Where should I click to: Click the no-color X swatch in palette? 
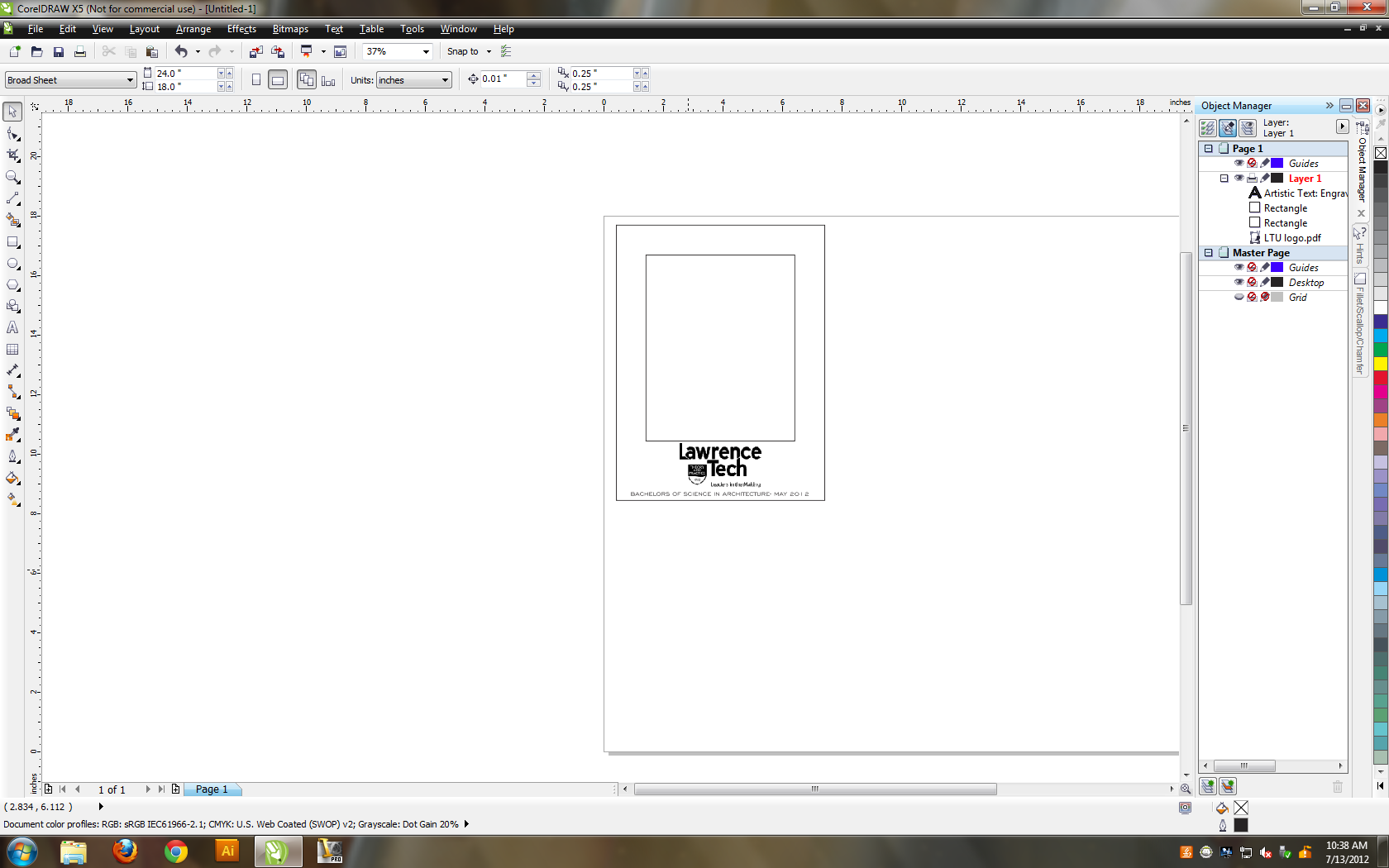(1381, 153)
